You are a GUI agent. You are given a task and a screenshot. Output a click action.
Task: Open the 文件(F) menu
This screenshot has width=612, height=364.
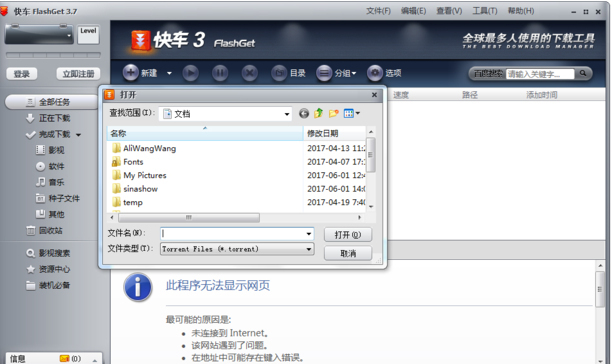click(x=378, y=11)
